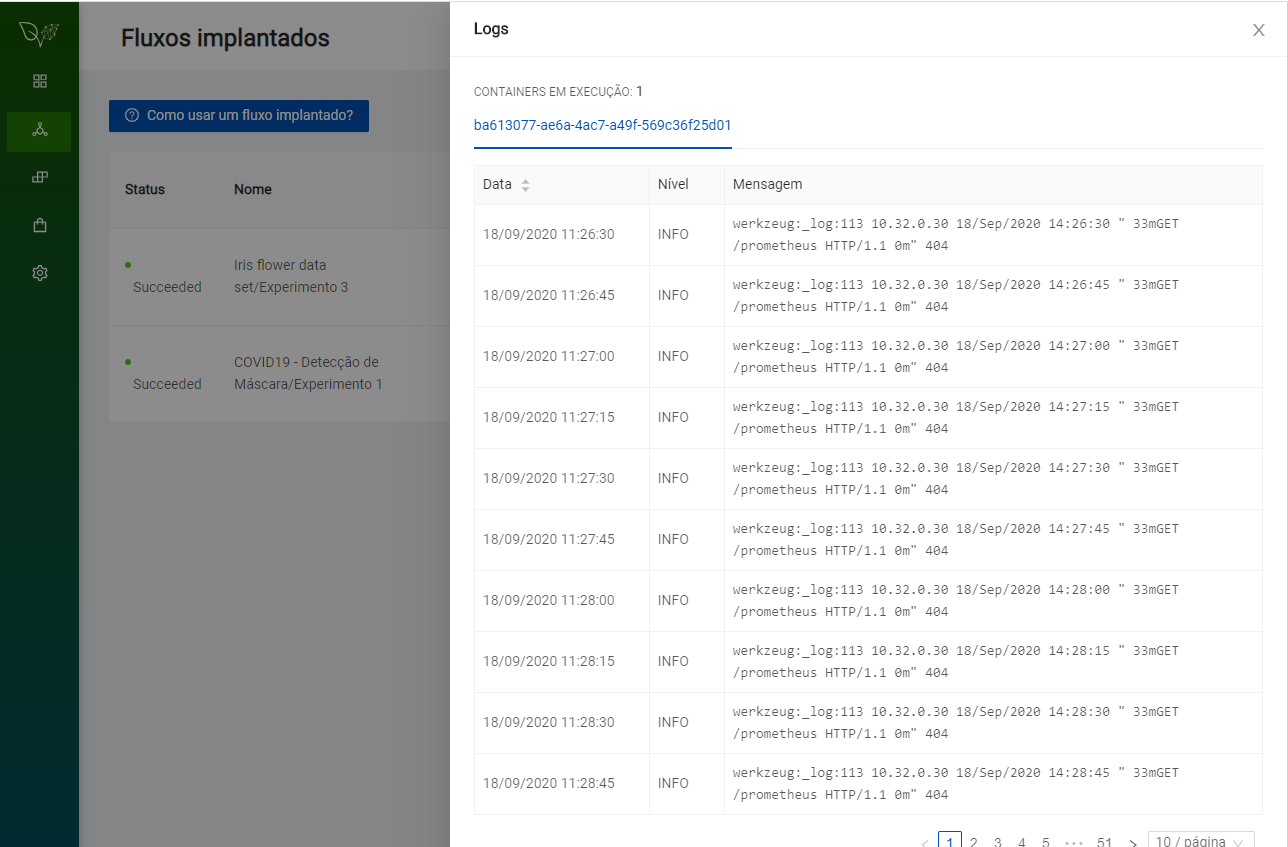
Task: Click log message with 14:27:00 timestamp
Action: 956,357
